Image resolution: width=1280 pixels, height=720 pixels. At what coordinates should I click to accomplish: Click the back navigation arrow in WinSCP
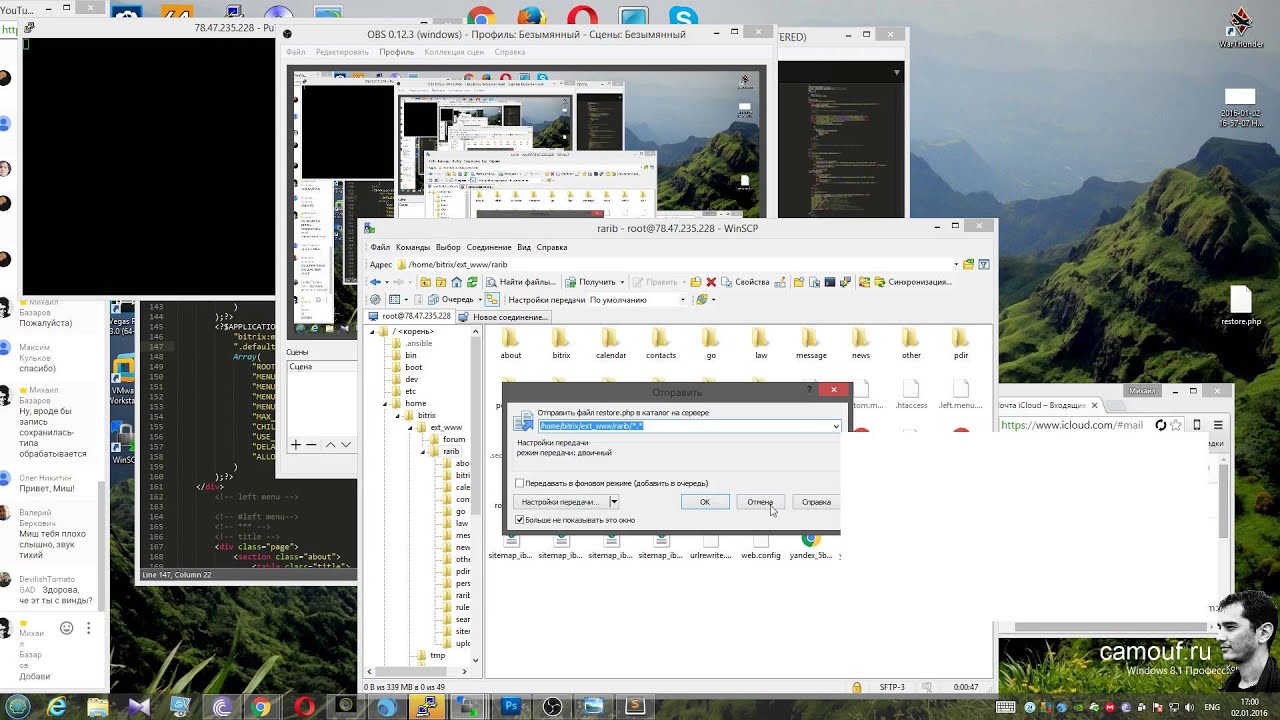[375, 282]
